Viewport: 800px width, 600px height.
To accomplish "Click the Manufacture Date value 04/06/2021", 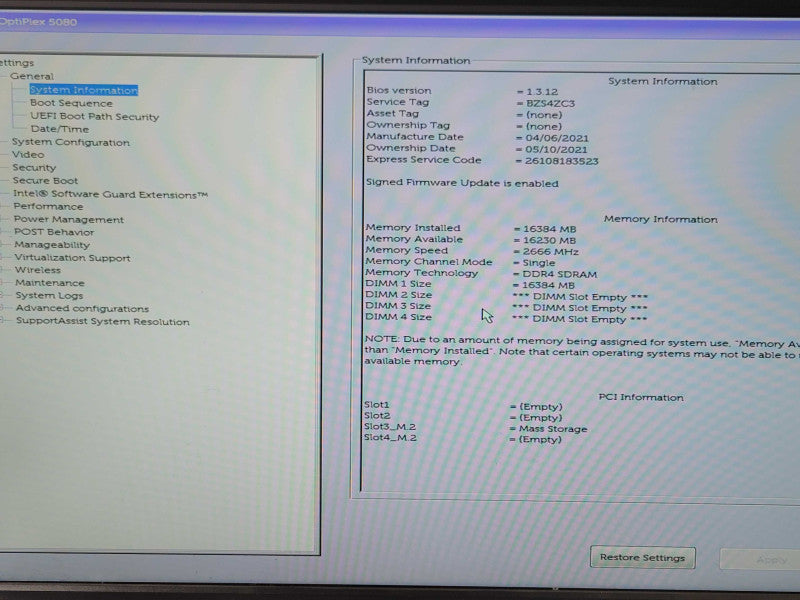I will [557, 138].
